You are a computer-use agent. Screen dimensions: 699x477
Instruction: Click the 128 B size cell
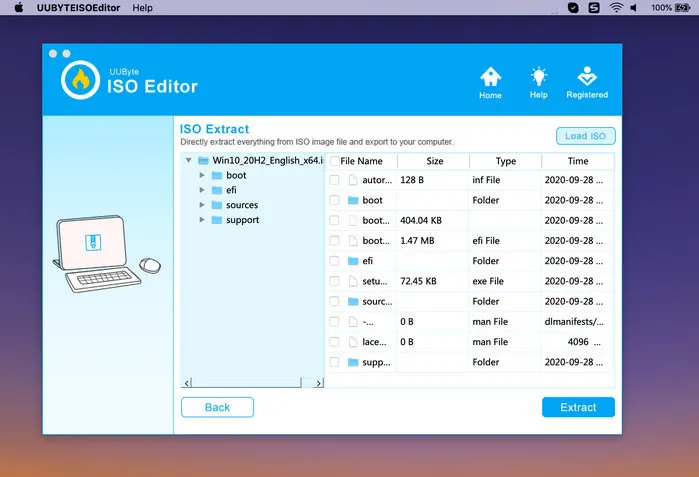click(412, 180)
